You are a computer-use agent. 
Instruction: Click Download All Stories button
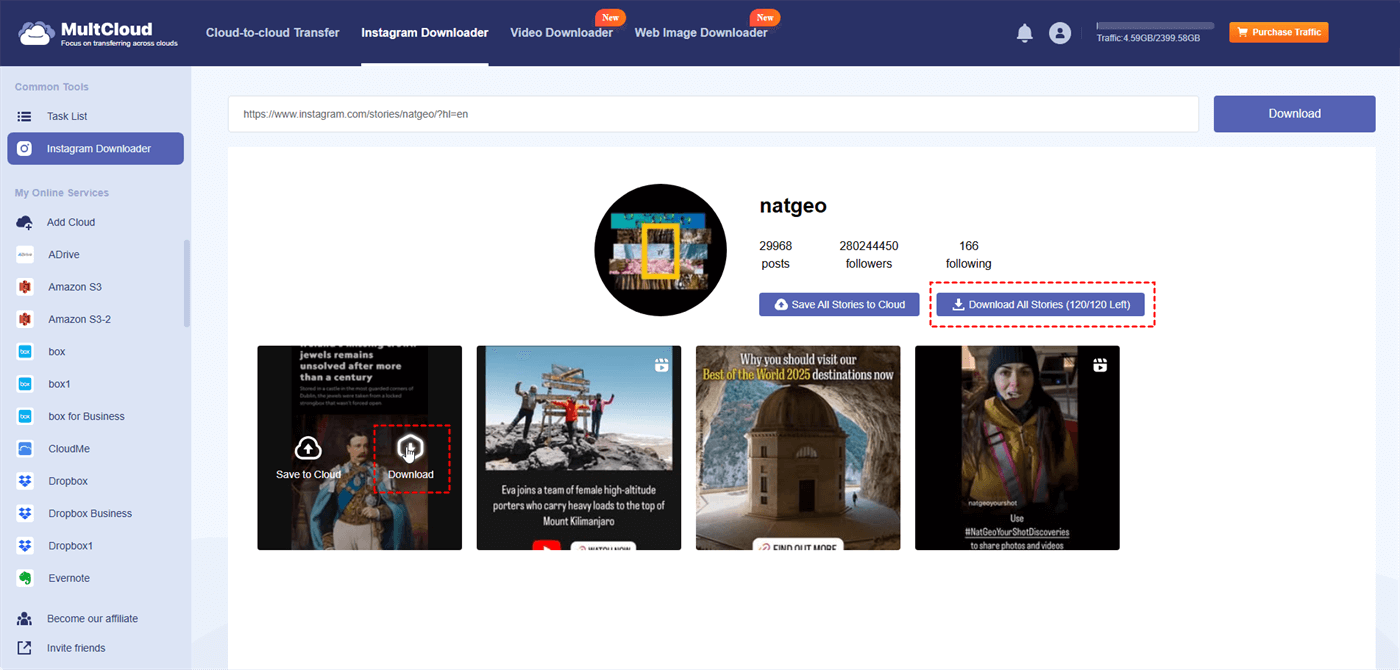click(1040, 305)
